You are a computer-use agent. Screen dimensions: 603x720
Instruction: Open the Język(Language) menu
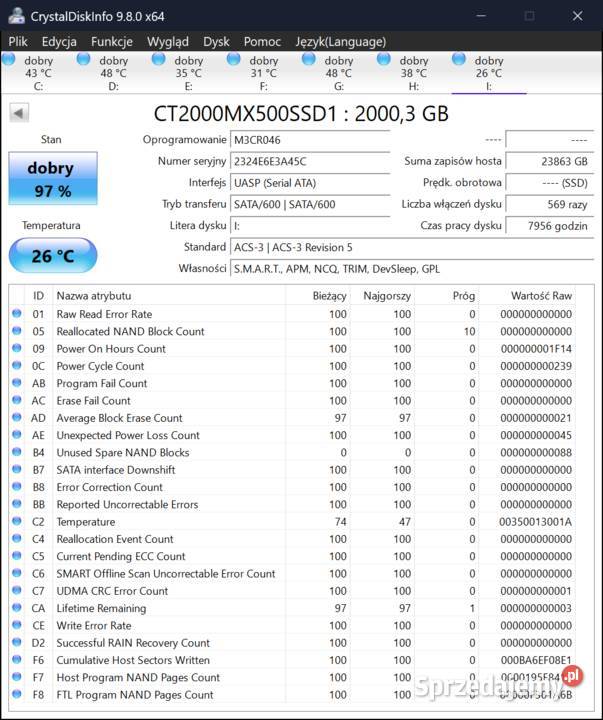340,42
